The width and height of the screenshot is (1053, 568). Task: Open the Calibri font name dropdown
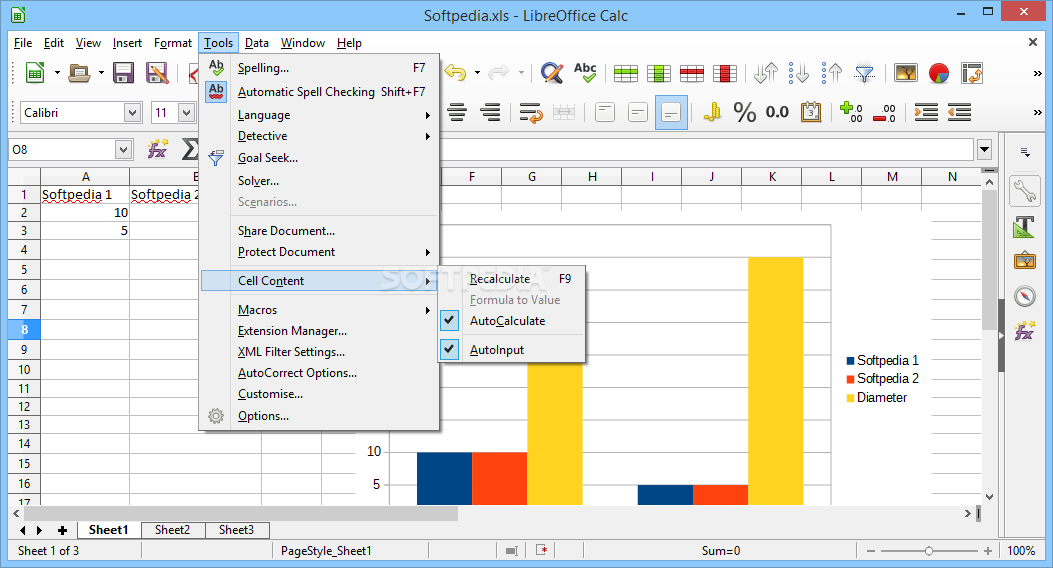132,113
